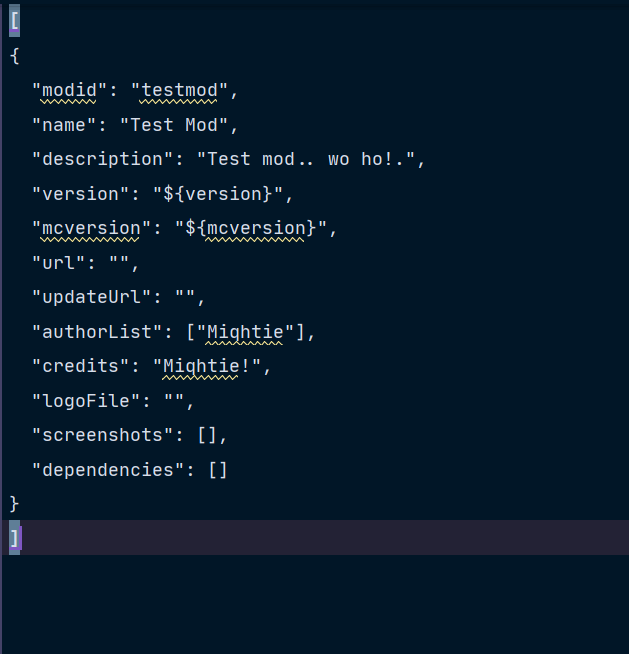Click the ${version} placeholder value
The width and height of the screenshot is (629, 654).
[x=218, y=194]
